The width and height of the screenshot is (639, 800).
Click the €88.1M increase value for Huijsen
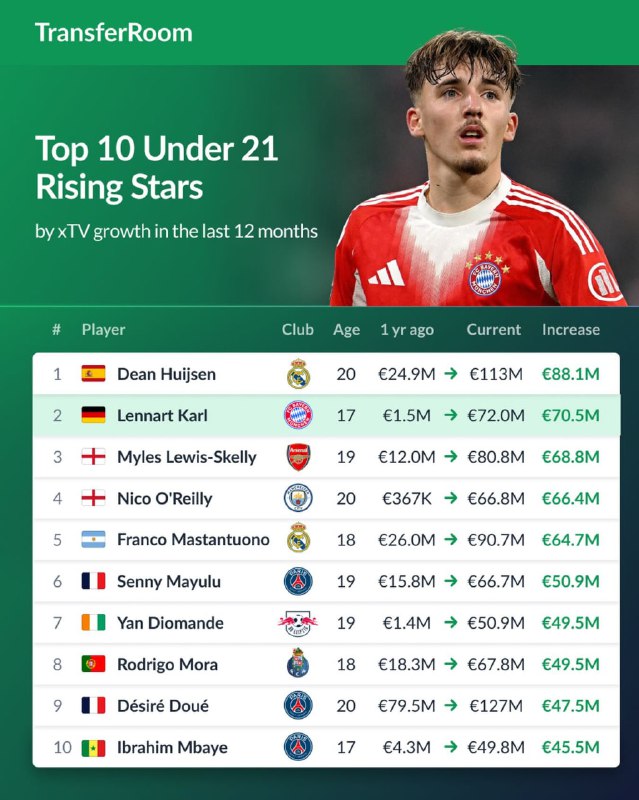(x=570, y=374)
